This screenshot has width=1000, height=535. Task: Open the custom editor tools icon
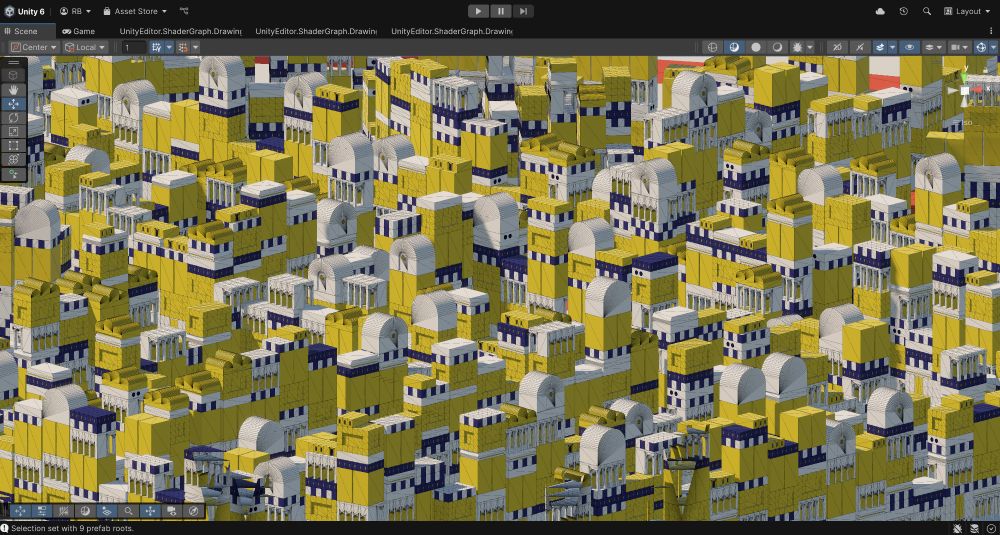(x=13, y=174)
